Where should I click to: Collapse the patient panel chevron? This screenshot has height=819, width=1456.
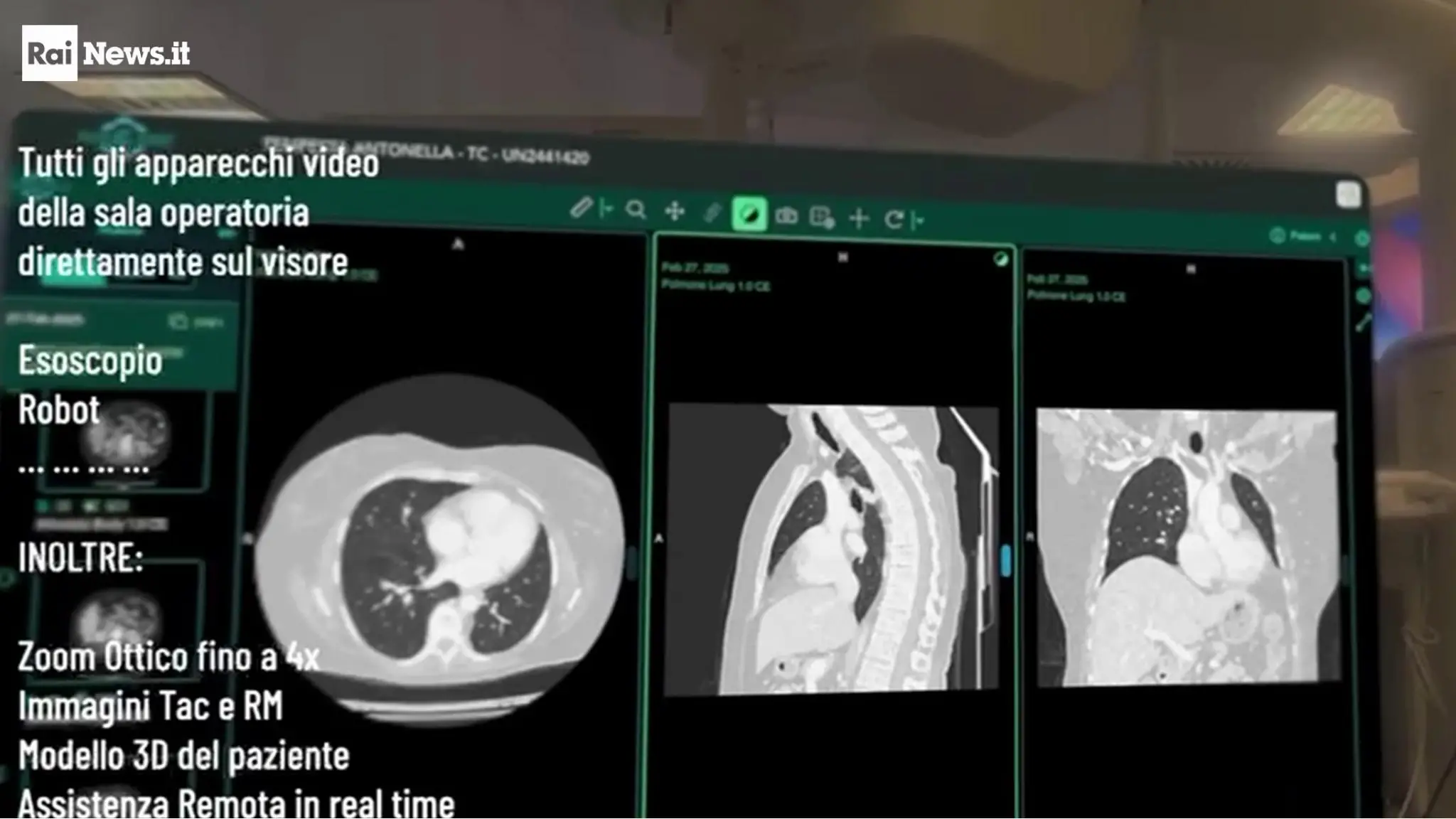(1333, 237)
